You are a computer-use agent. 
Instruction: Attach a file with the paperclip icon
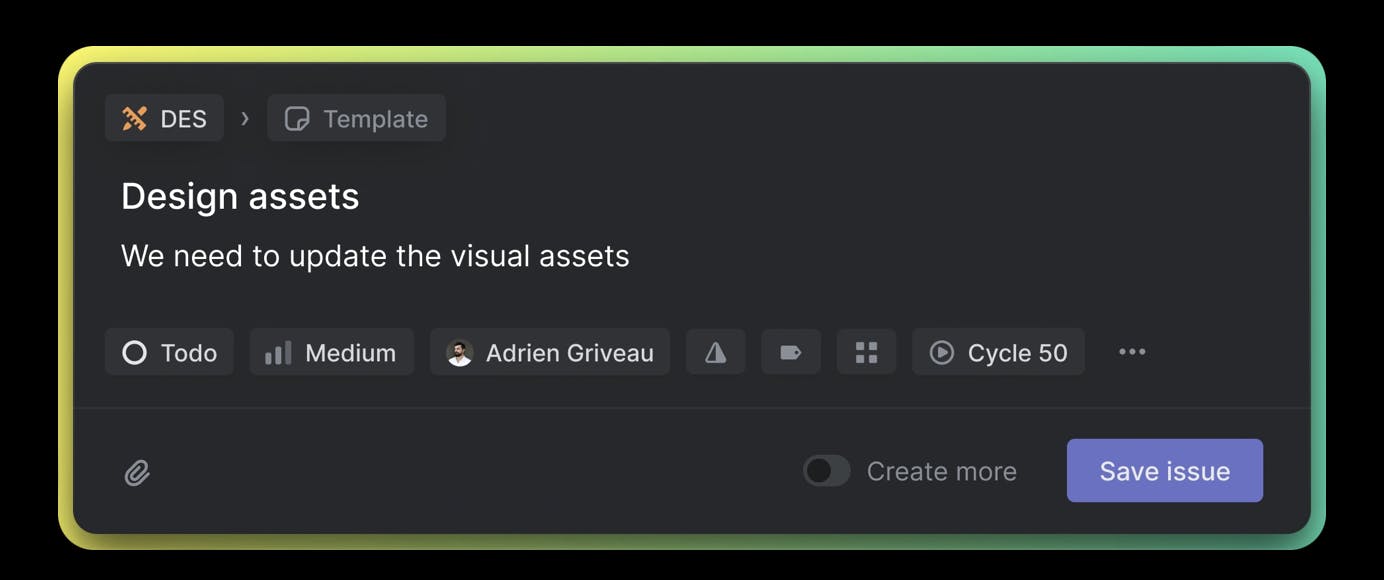tap(137, 472)
